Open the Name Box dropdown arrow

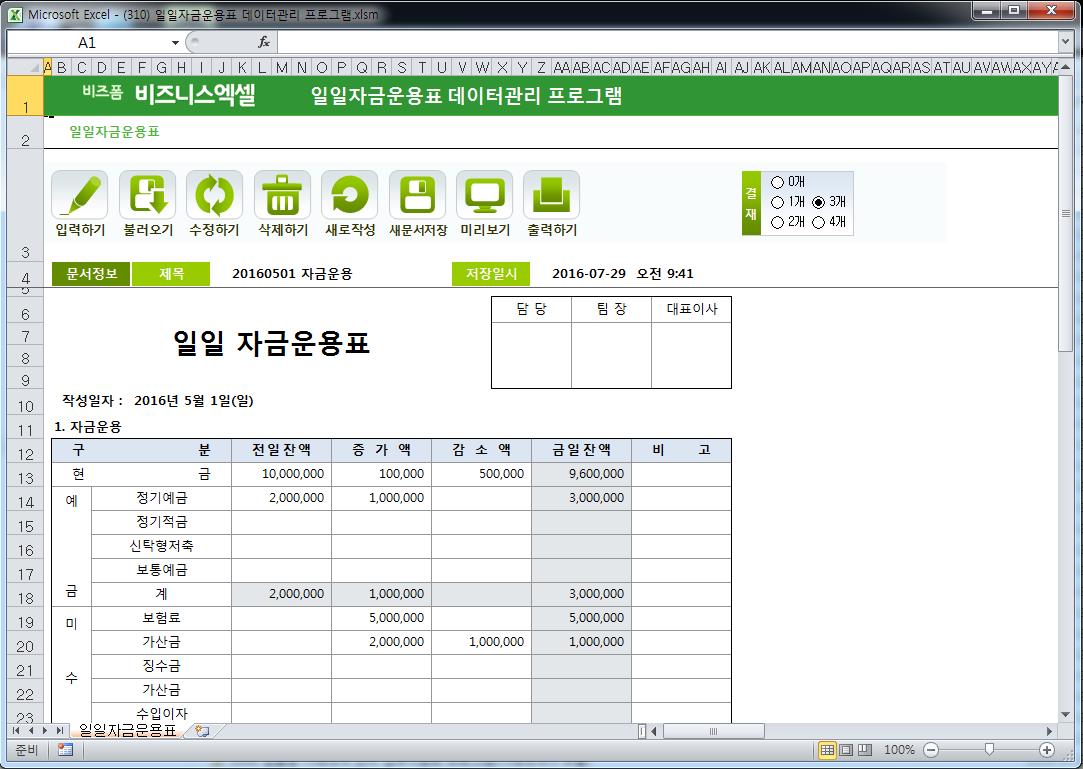tap(175, 43)
